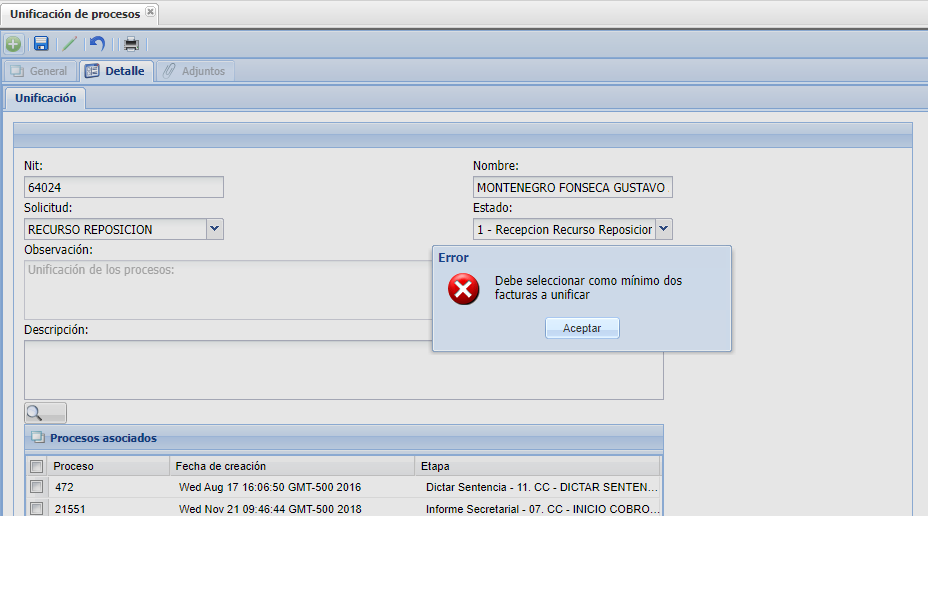
Task: Open the Estado dropdown arrow
Action: coord(664,229)
